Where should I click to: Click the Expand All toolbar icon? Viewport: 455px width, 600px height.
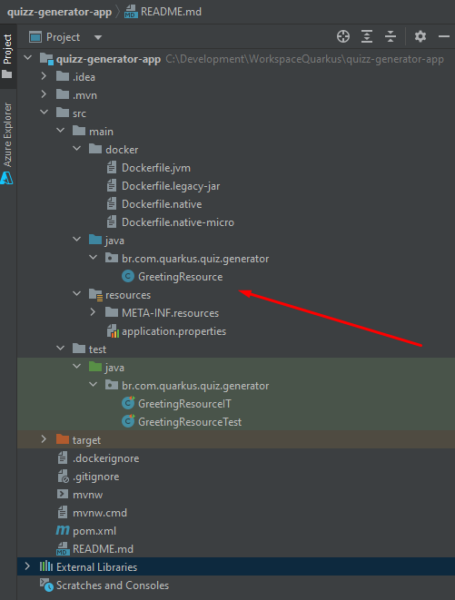pos(367,37)
